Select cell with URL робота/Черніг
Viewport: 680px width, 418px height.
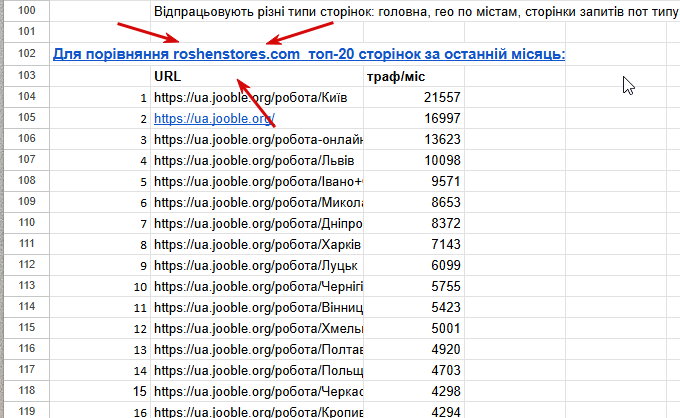pos(257,287)
